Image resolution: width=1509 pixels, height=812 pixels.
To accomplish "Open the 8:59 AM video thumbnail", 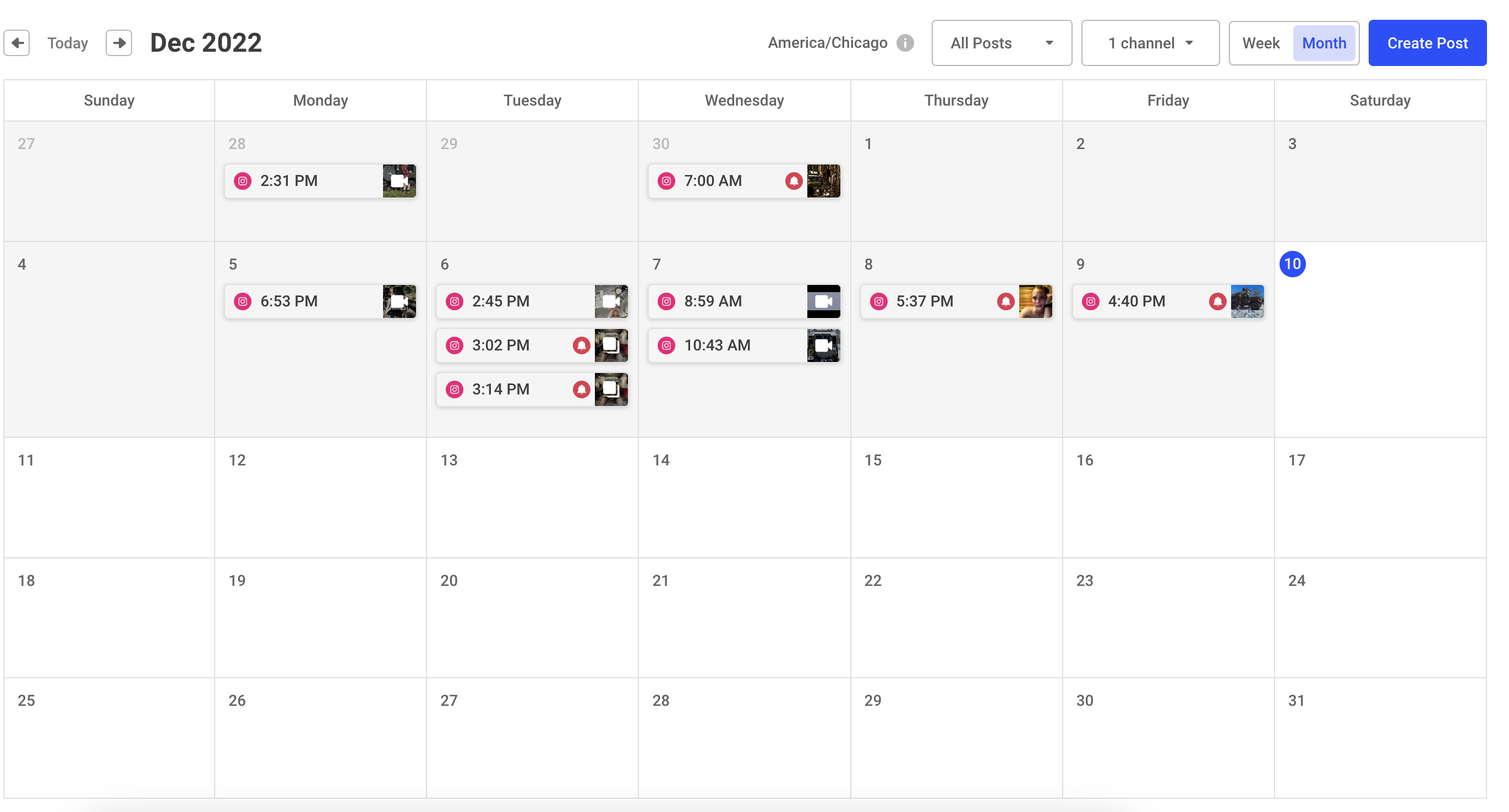I will (x=824, y=301).
